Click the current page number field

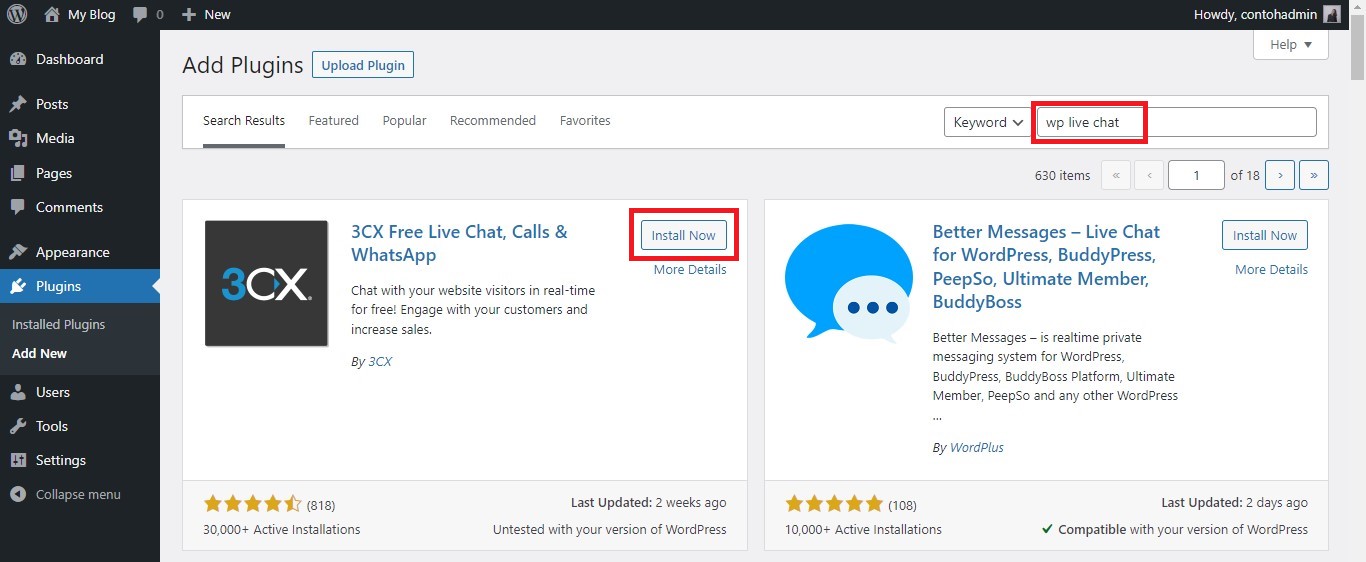(x=1196, y=175)
